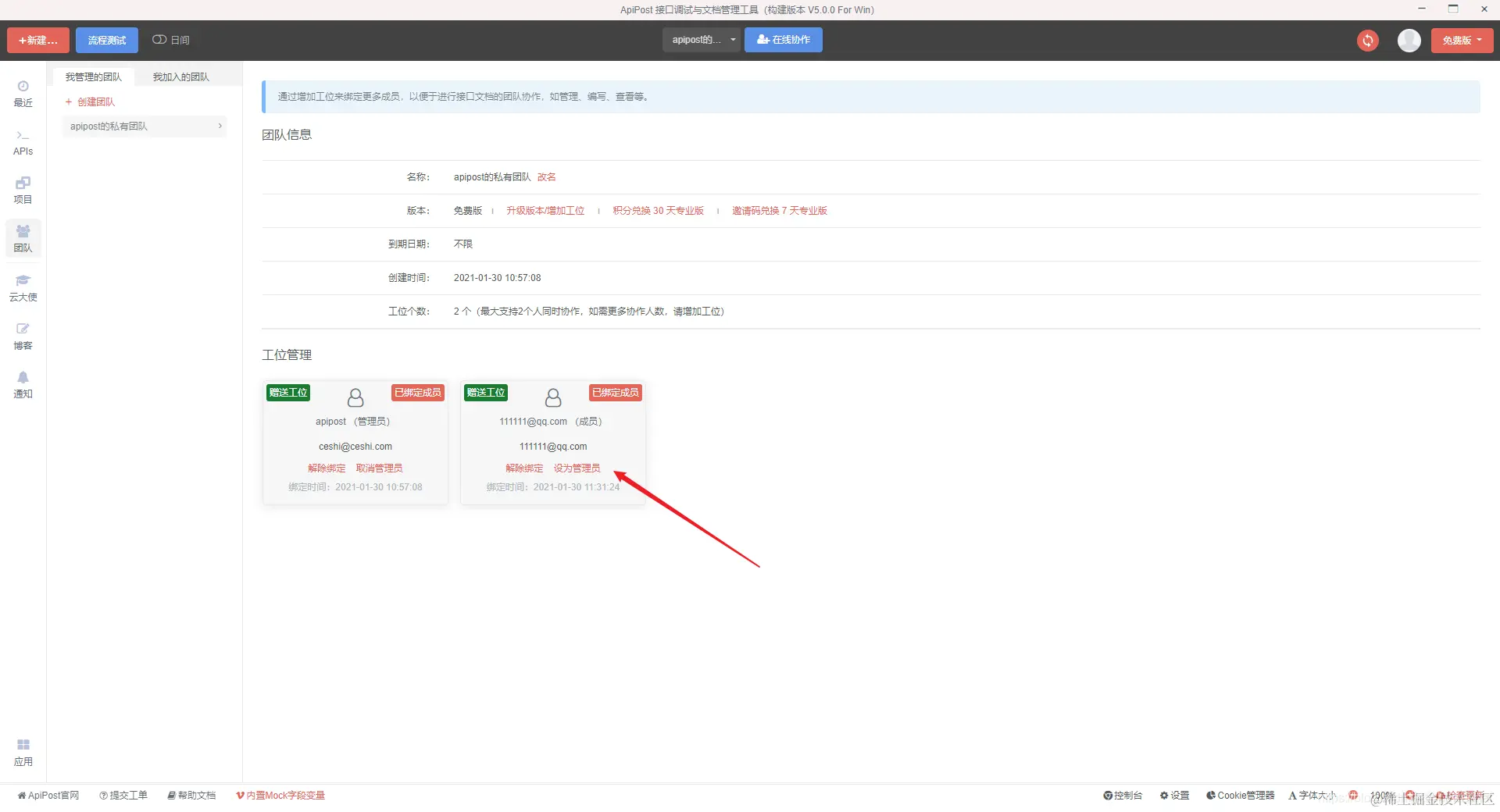Click the red sync refresh icon
This screenshot has height=812, width=1500.
pos(1367,41)
